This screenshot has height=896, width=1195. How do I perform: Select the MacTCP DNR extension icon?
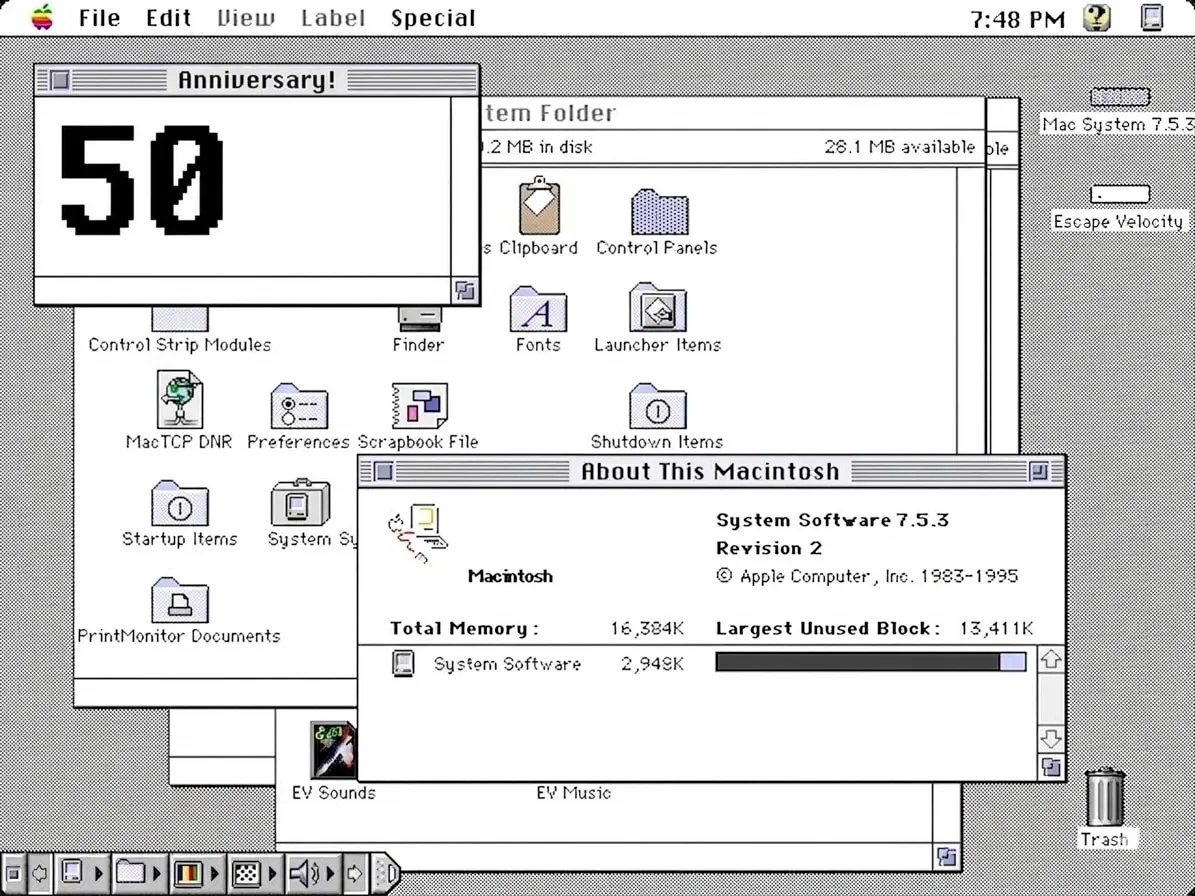(x=179, y=400)
